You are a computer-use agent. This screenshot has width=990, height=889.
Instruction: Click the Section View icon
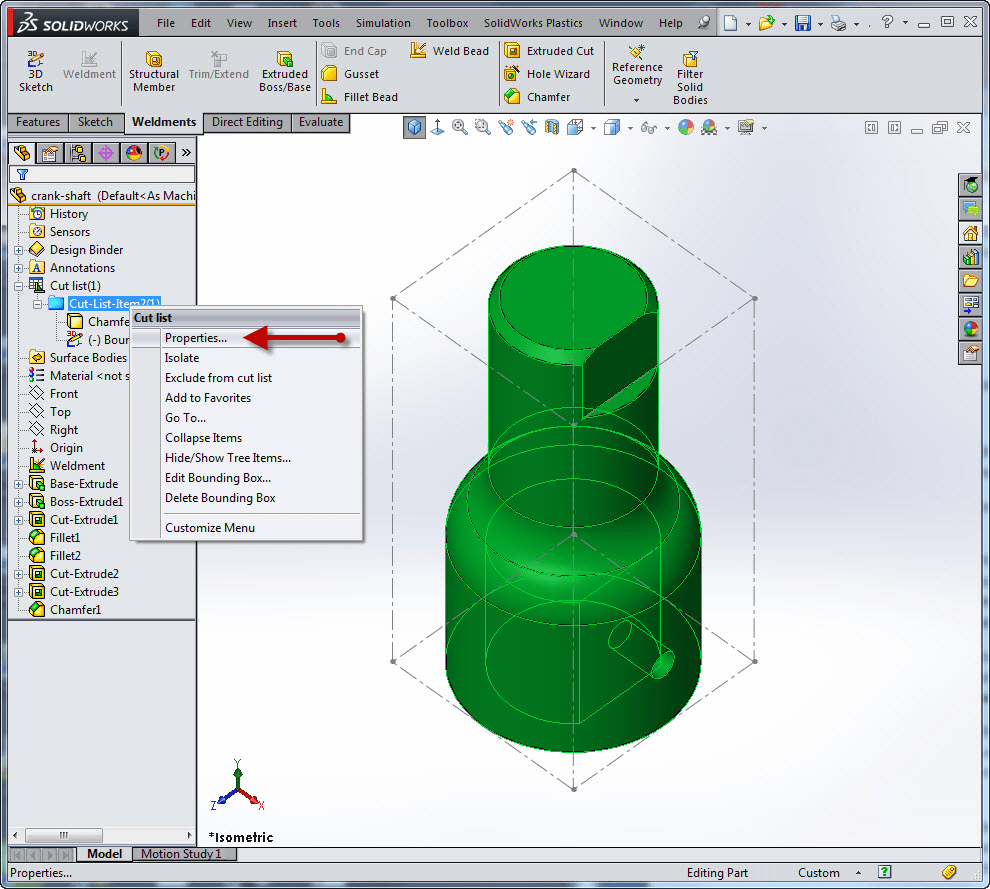[x=551, y=128]
